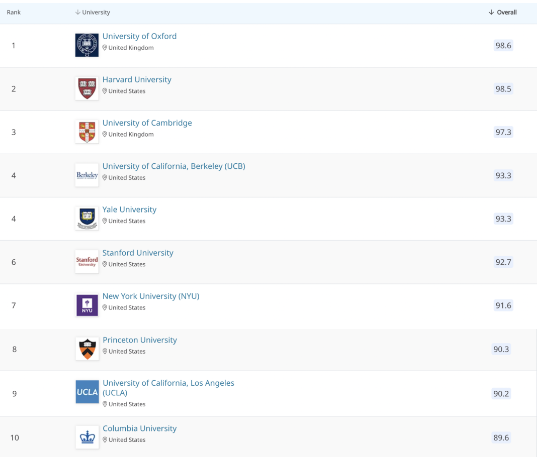Open University of California, Berkeley (UCB) link
This screenshot has height=457, width=539.
coord(174,166)
